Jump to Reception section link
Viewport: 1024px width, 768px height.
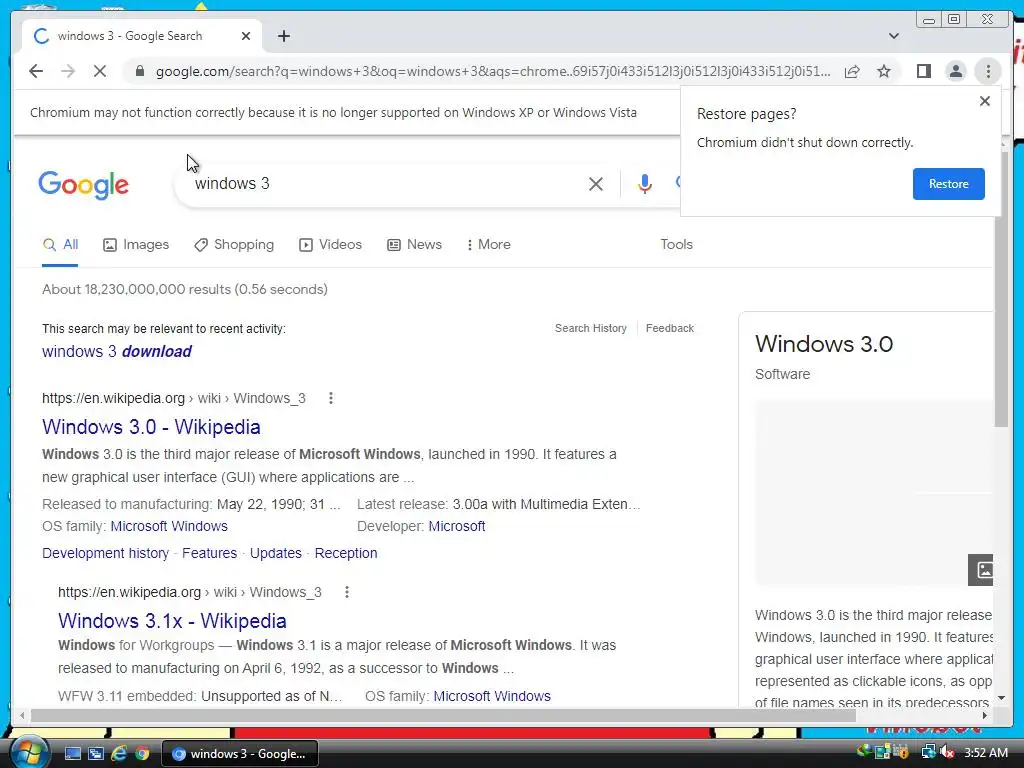click(x=346, y=553)
